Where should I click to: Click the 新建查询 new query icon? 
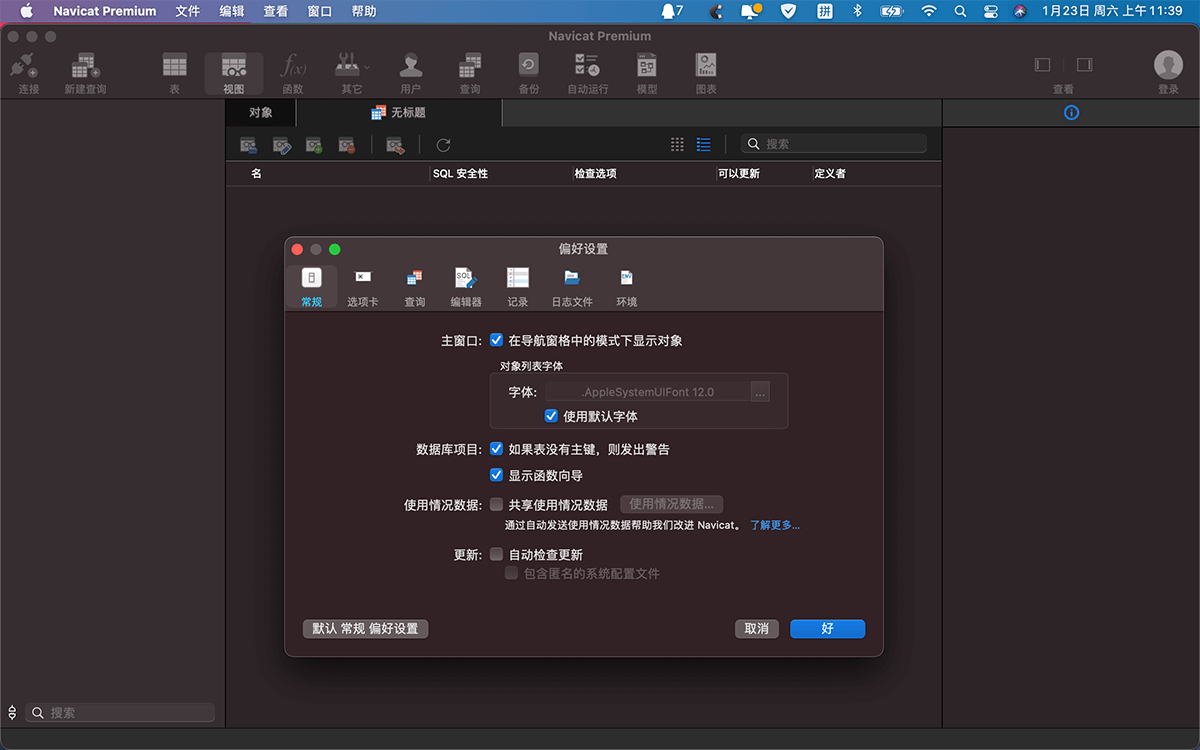point(85,66)
